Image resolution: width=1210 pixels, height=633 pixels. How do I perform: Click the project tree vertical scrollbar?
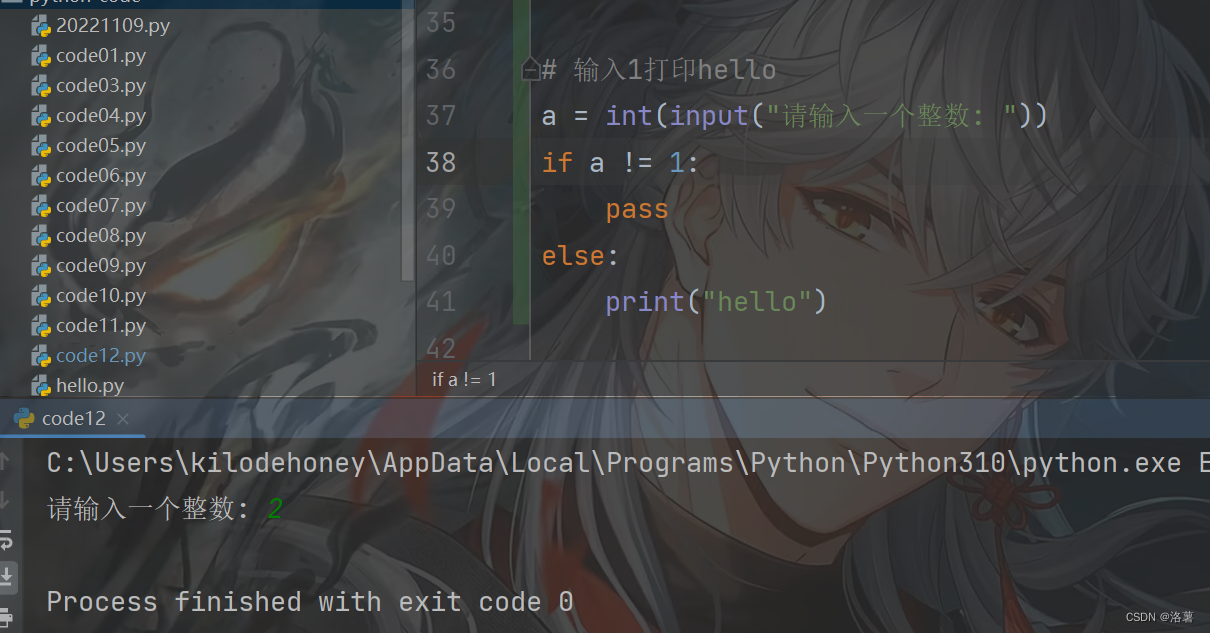tap(407, 140)
